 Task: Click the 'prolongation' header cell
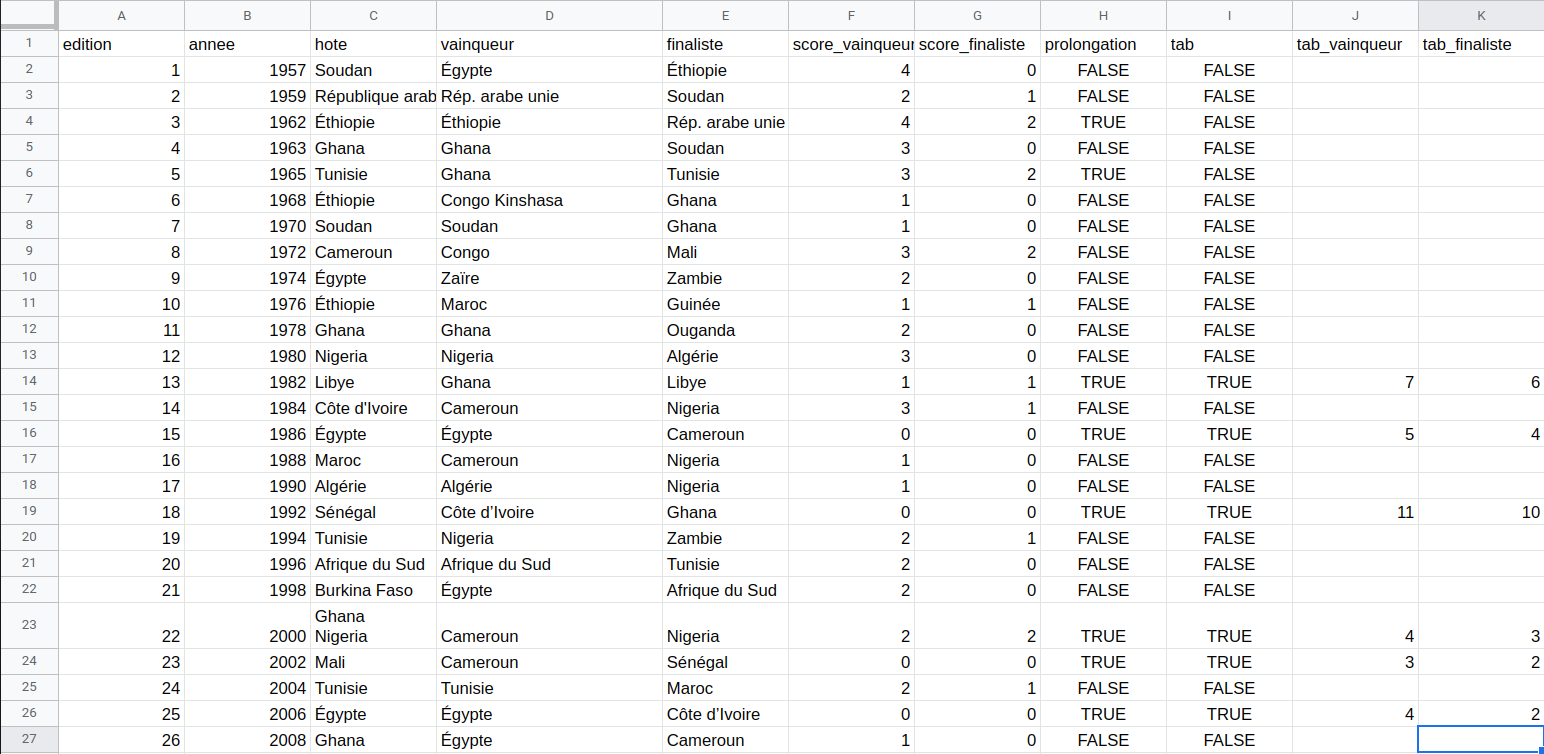point(1103,44)
